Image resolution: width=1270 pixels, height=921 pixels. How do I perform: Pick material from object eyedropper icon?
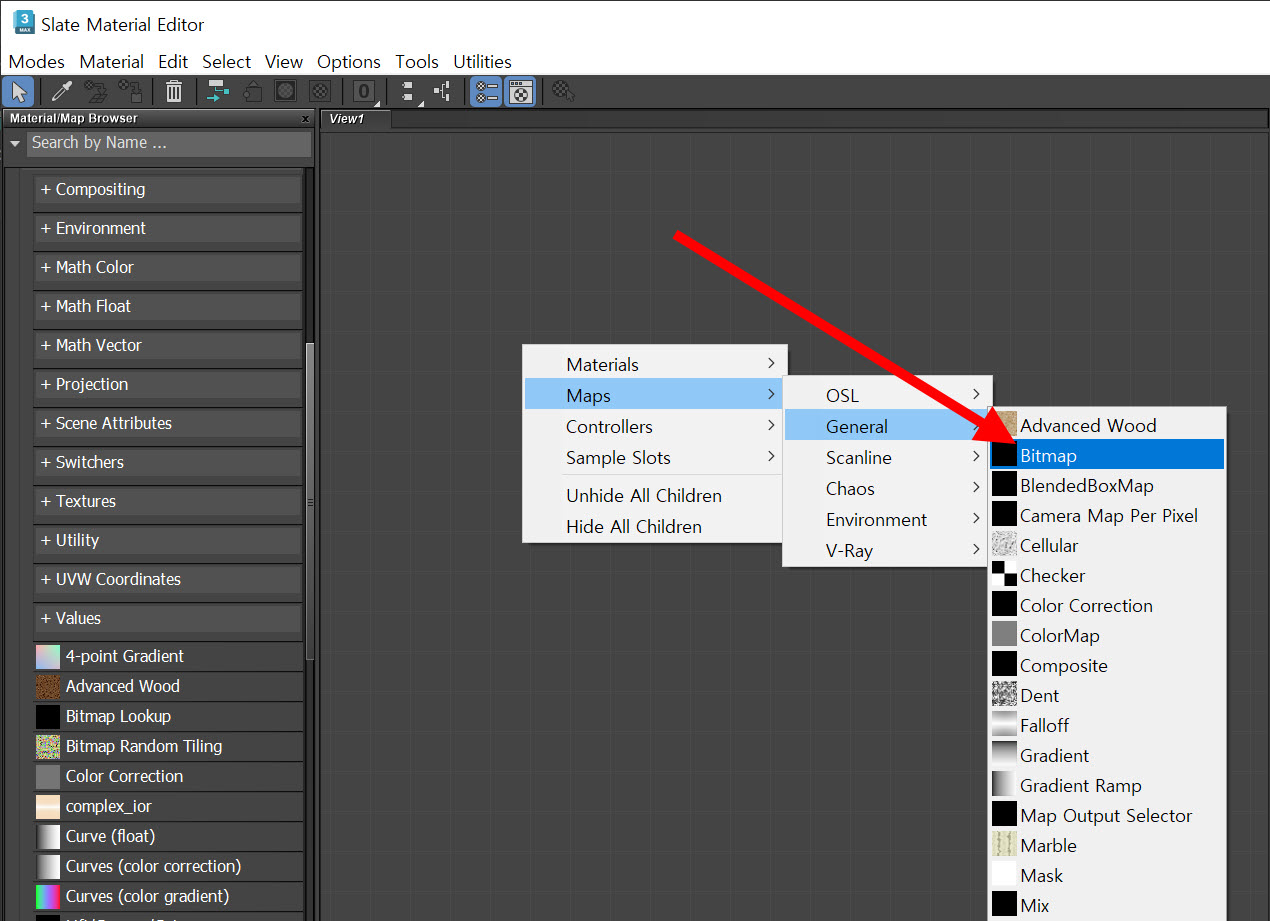click(62, 92)
